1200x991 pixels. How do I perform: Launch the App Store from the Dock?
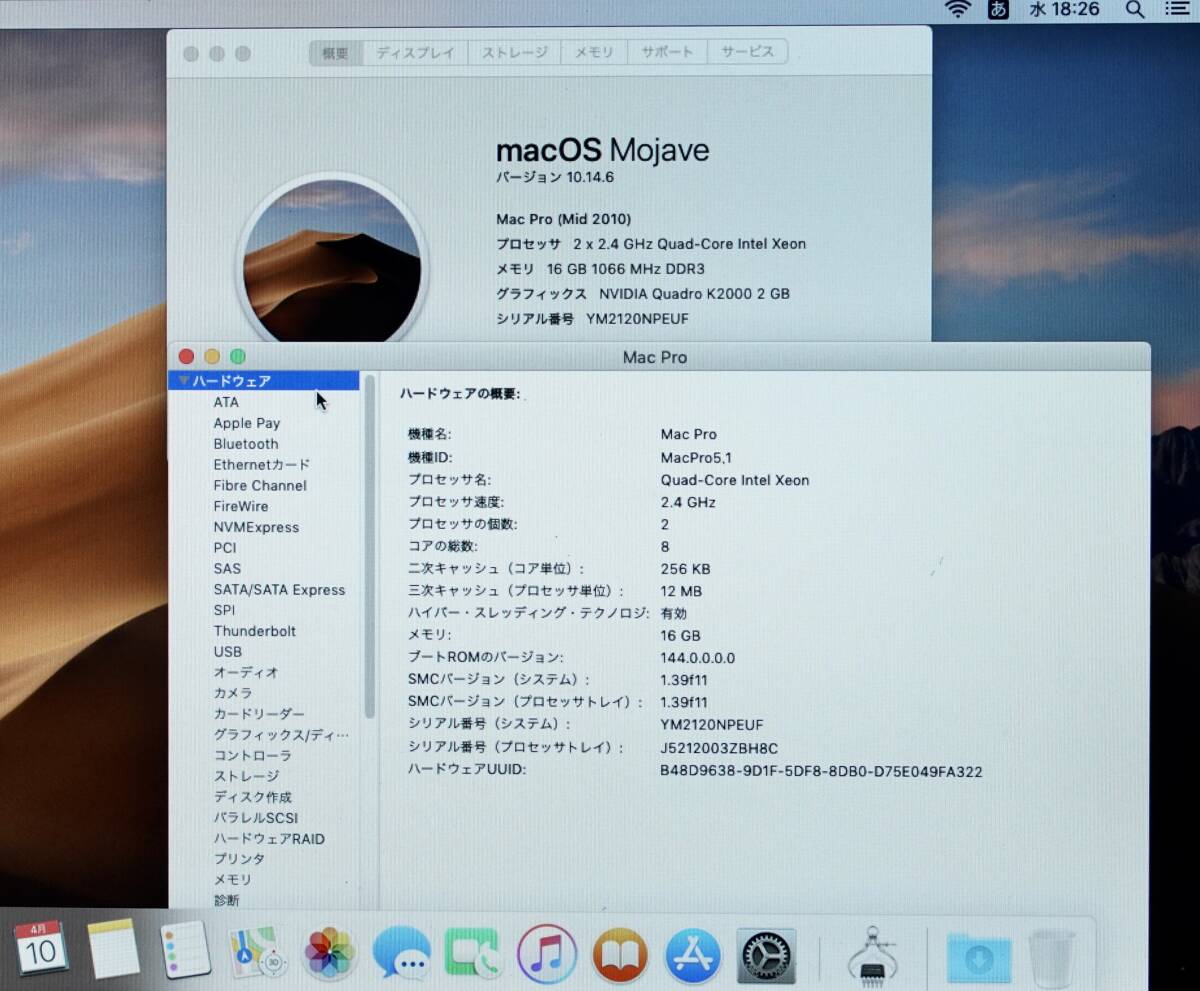[693, 955]
